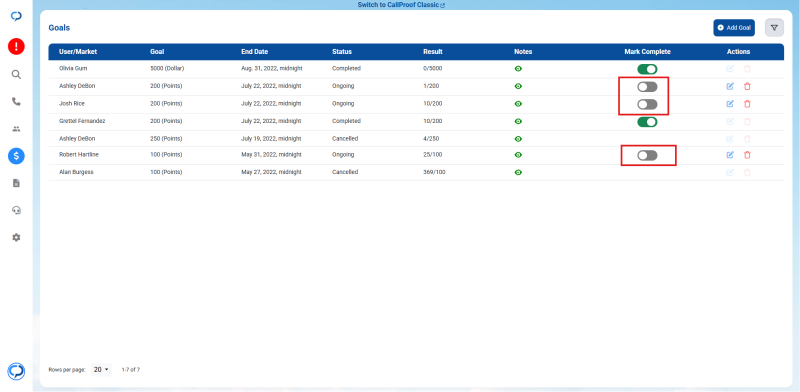Viewport: 800px width, 392px height.
Task: Turn off Mark Complete for Olivia Gum
Action: pos(647,69)
